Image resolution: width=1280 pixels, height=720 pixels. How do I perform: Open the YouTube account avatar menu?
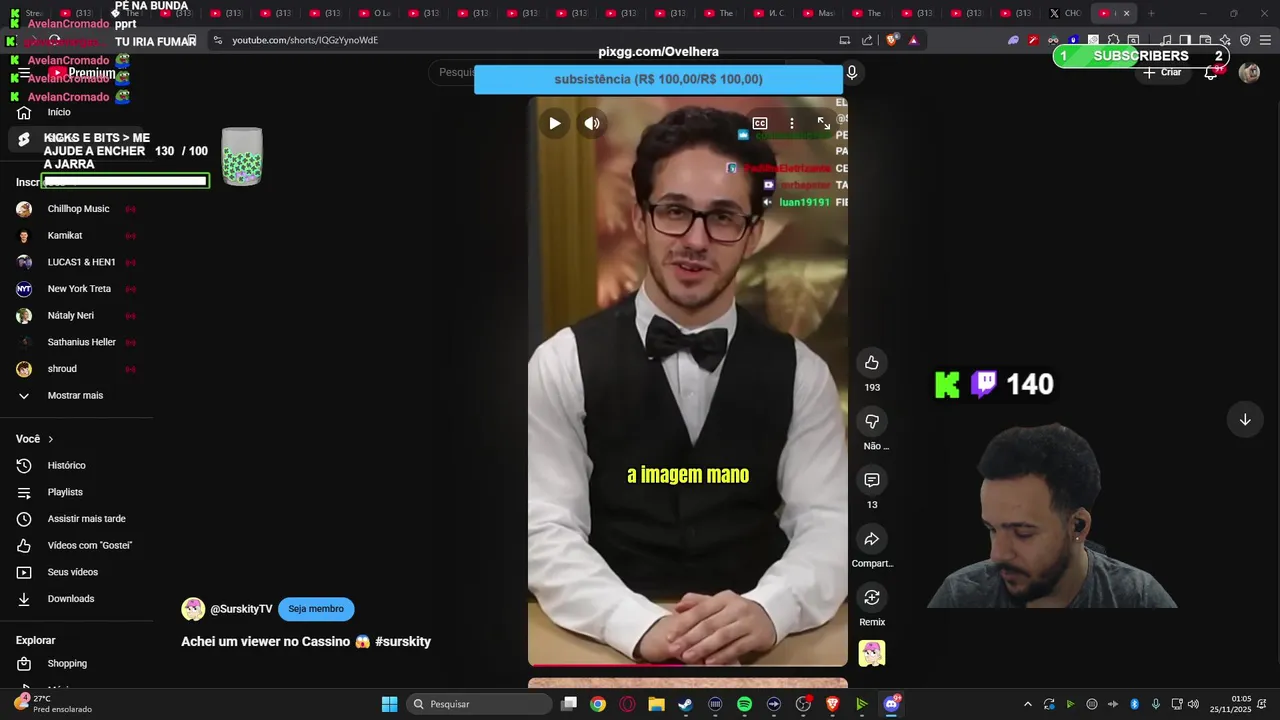pyautogui.click(x=1249, y=72)
